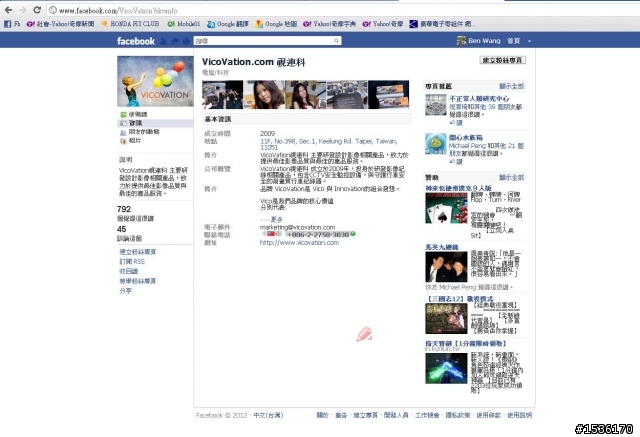The height and width of the screenshot is (437, 640).
Task: Click the 三國志12 ad image
Action: point(446,319)
